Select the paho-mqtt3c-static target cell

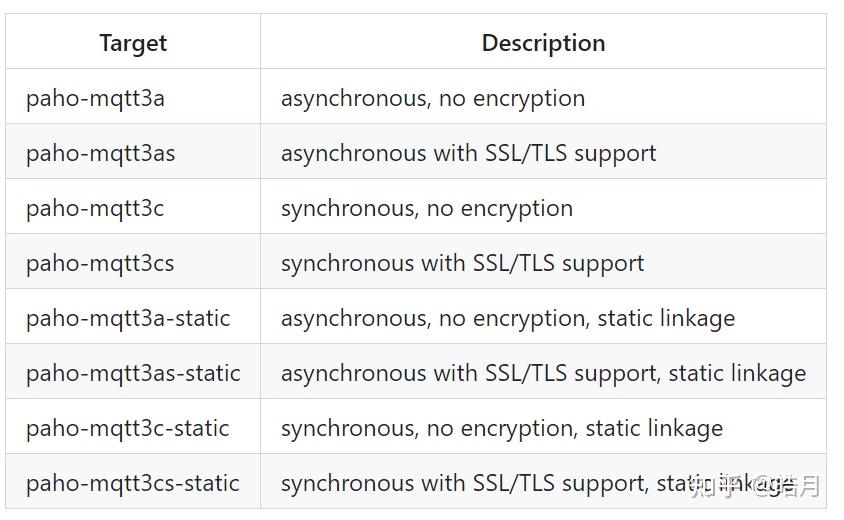click(x=128, y=428)
